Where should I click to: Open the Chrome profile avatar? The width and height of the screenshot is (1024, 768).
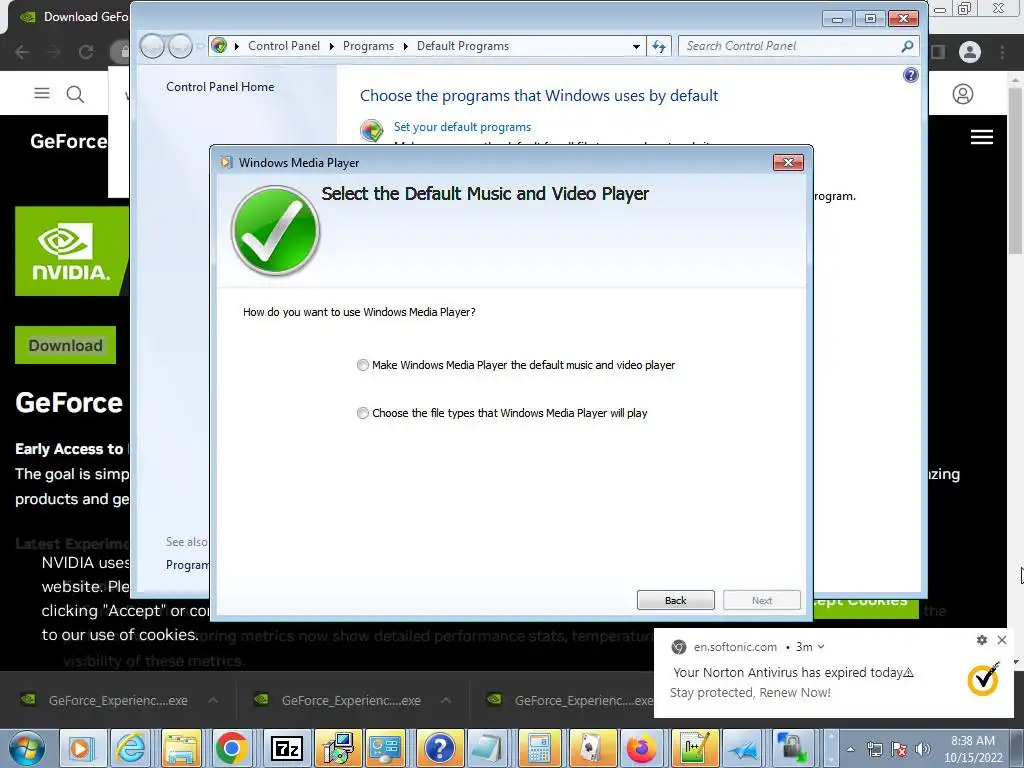coord(970,52)
